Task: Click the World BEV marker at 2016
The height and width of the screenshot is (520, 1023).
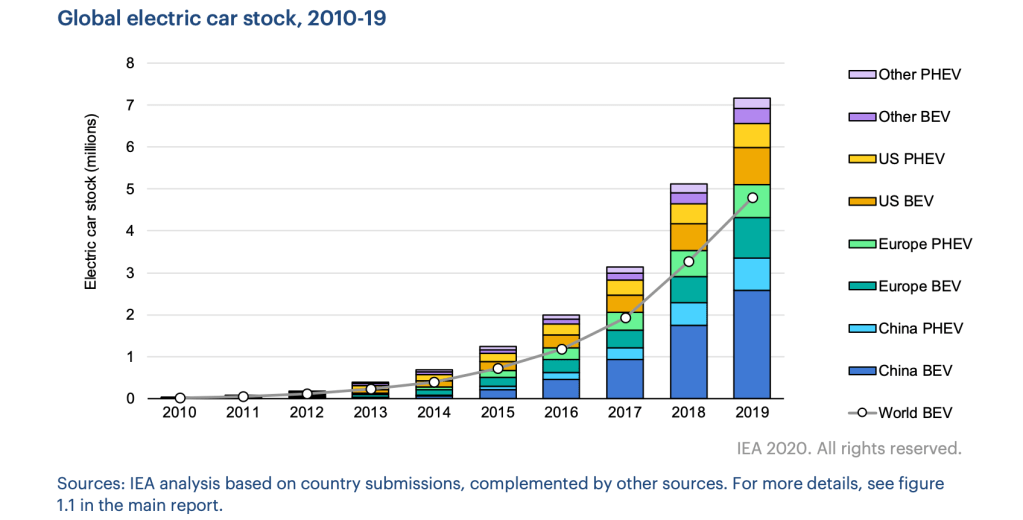Action: 561,349
